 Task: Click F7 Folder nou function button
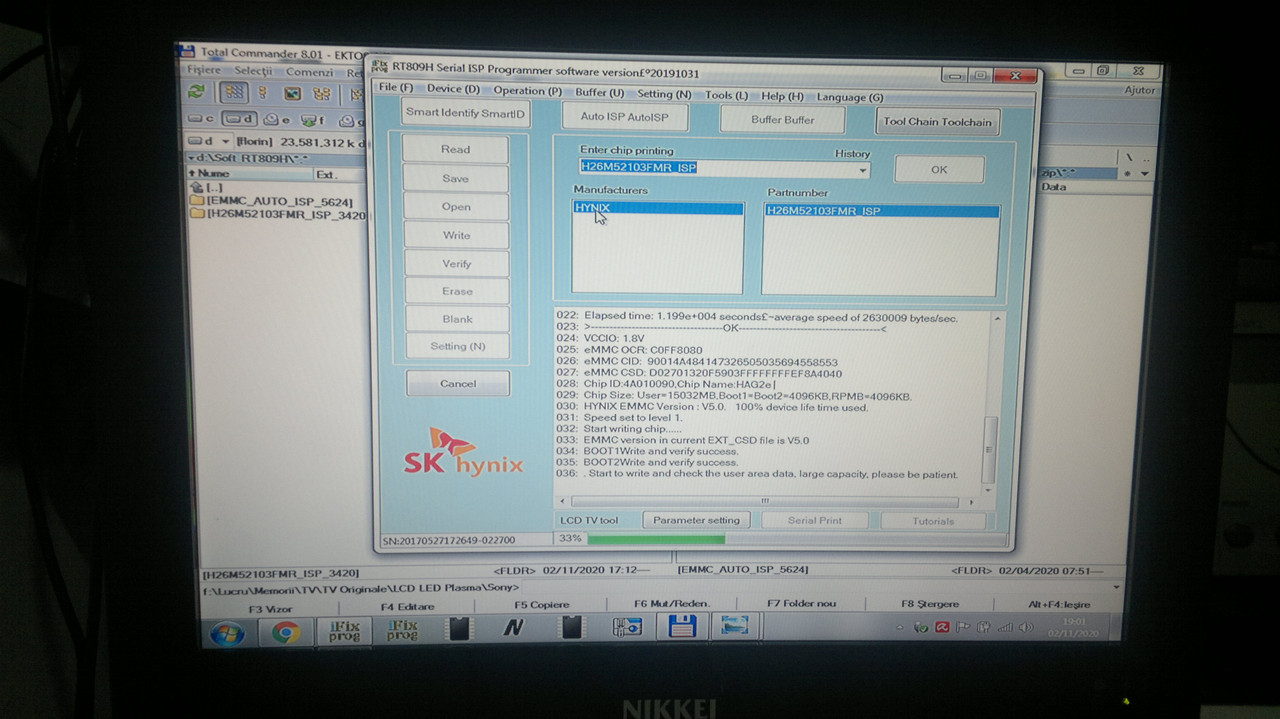pyautogui.click(x=801, y=604)
